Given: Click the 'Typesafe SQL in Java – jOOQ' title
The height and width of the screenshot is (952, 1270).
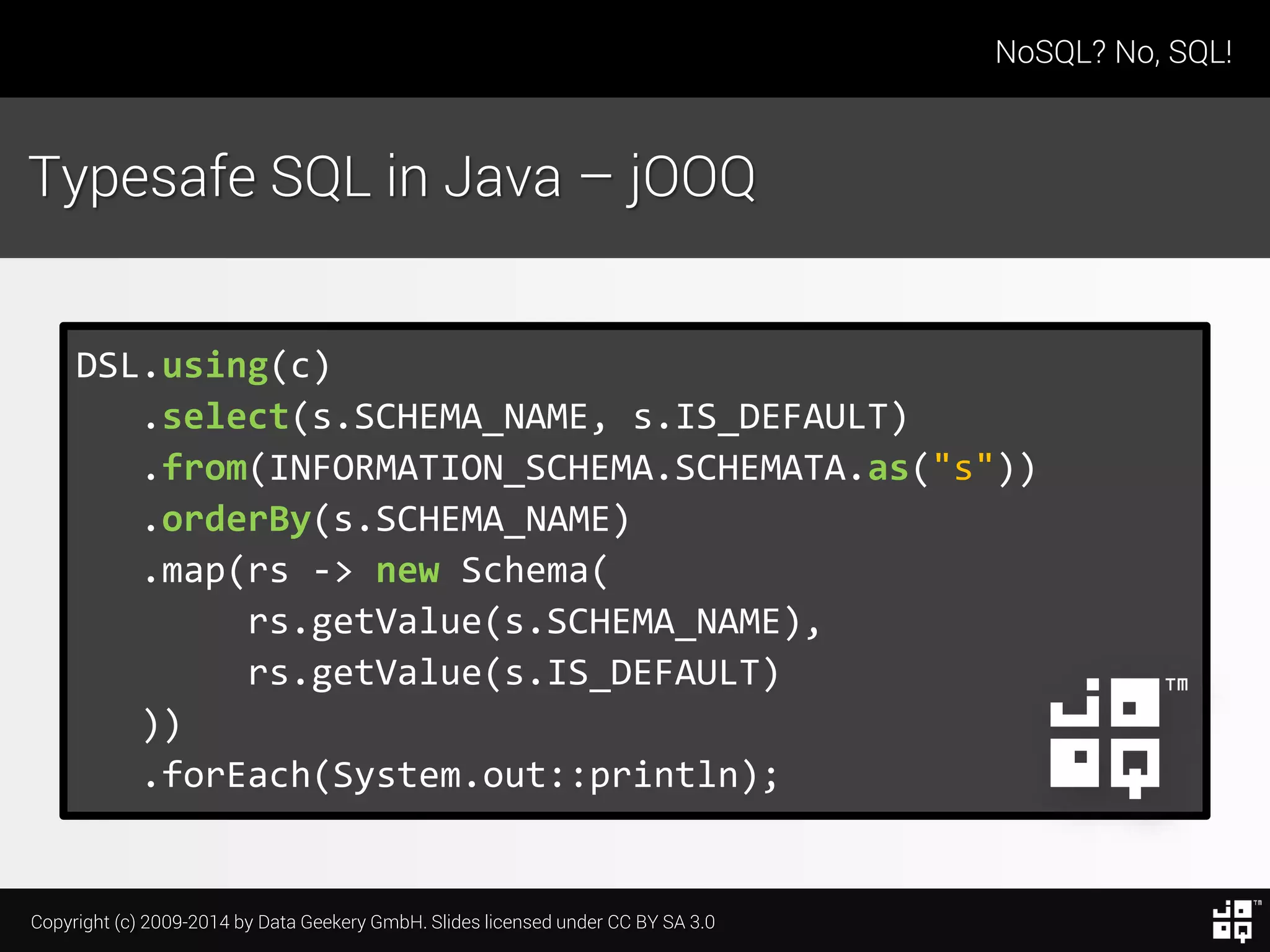Looking at the screenshot, I should [x=392, y=178].
